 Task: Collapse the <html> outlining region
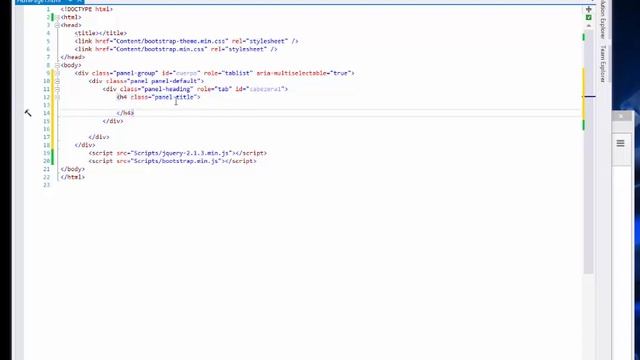coord(58,17)
